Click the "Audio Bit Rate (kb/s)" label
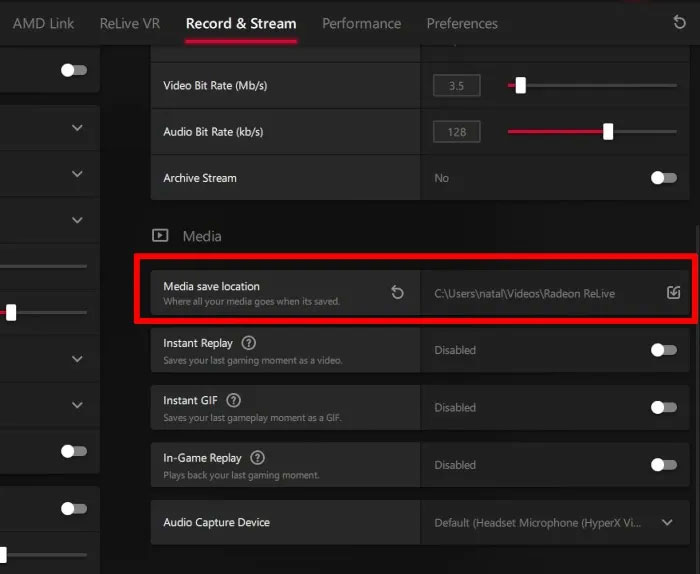Screen dimensions: 700x574 [213, 132]
